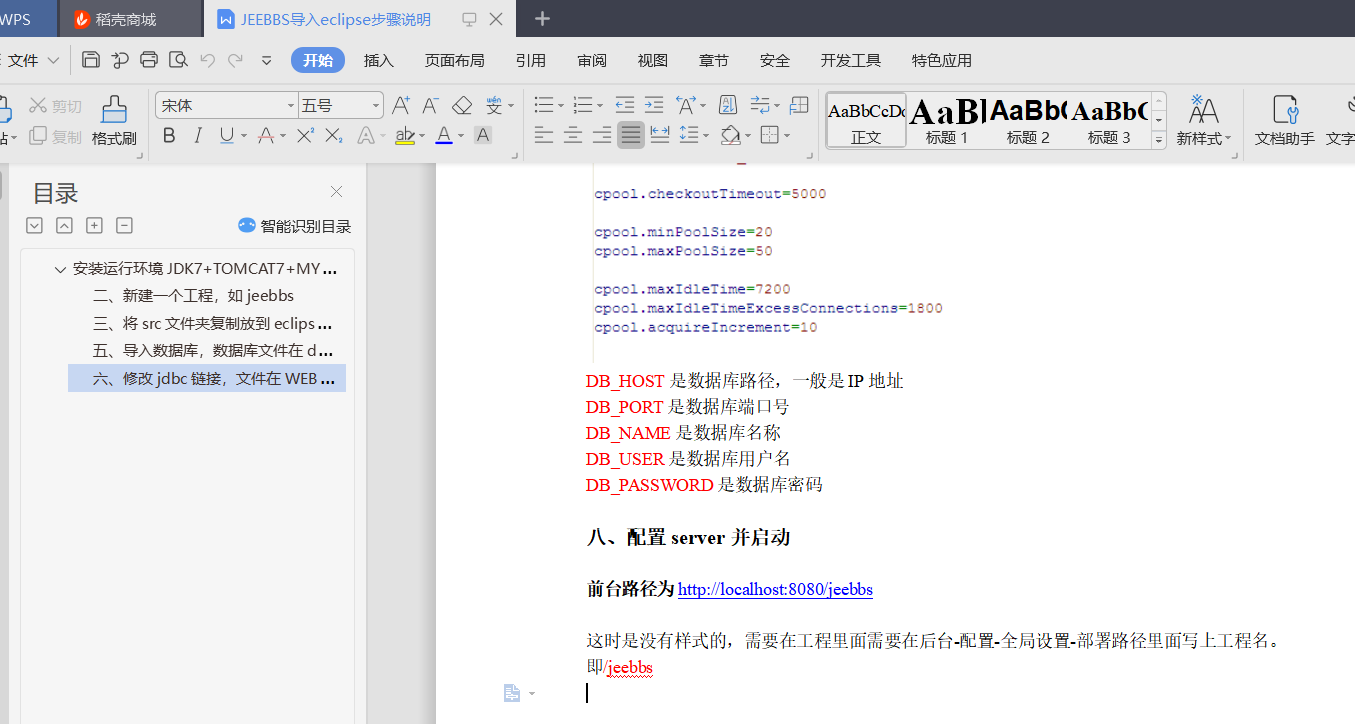1355x724 pixels.
Task: Open the 插入 (Insert) ribbon tab
Action: tap(379, 60)
